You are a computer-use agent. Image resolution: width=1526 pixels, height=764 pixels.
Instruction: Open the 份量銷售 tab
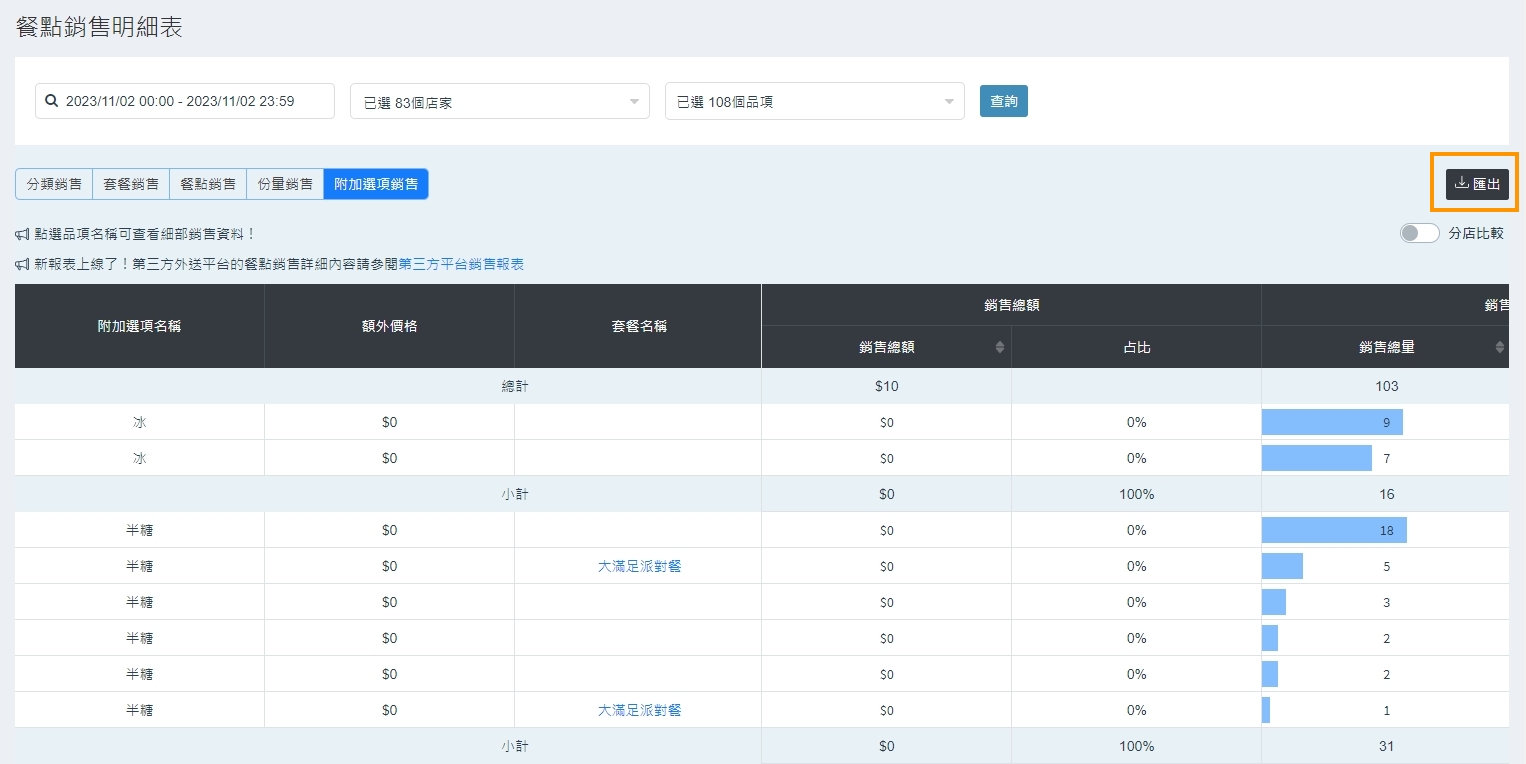[285, 184]
